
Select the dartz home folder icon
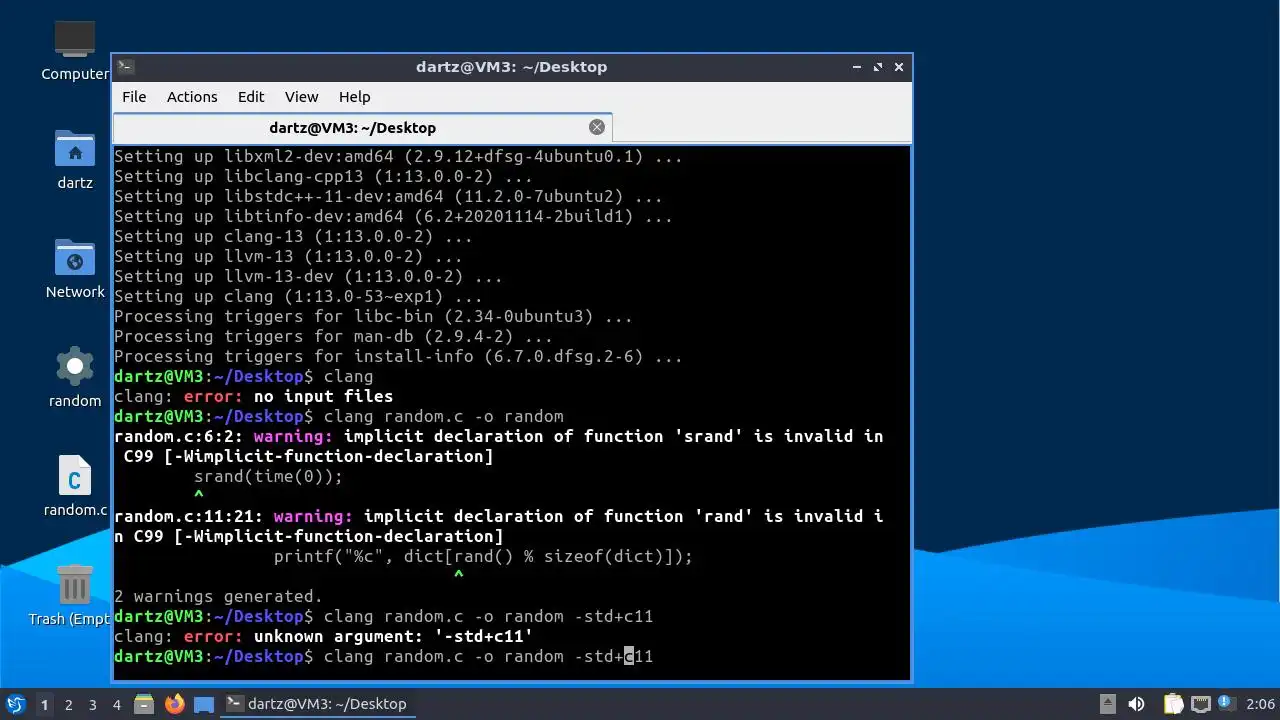coord(75,160)
